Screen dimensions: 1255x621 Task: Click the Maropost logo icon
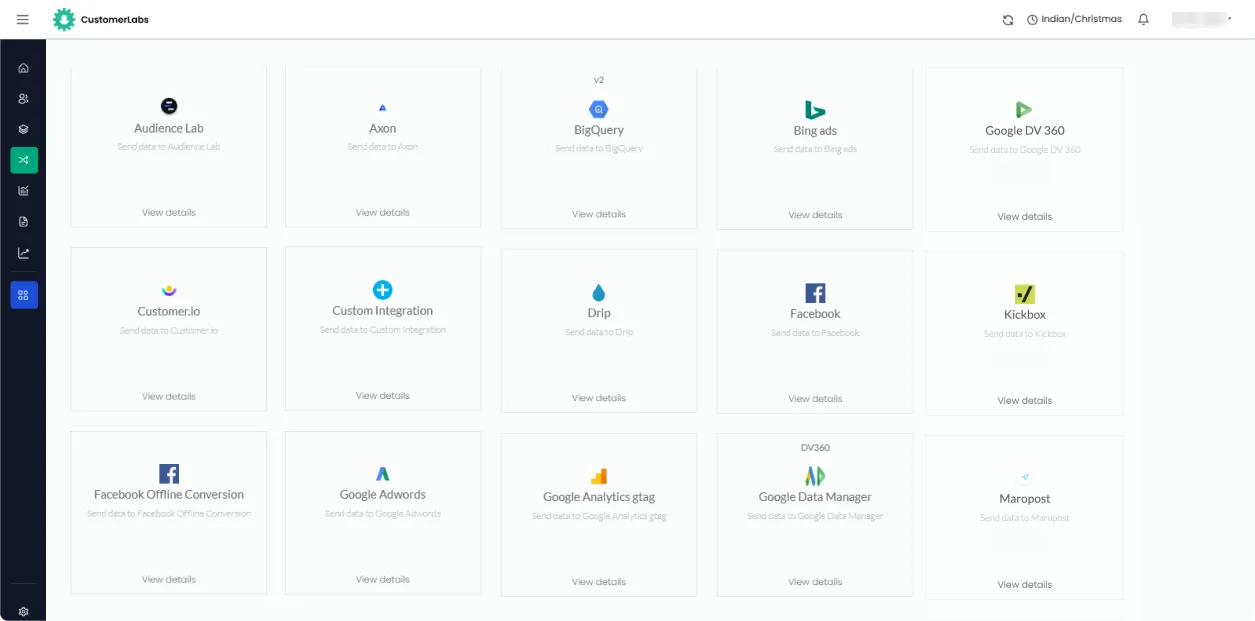1025,478
